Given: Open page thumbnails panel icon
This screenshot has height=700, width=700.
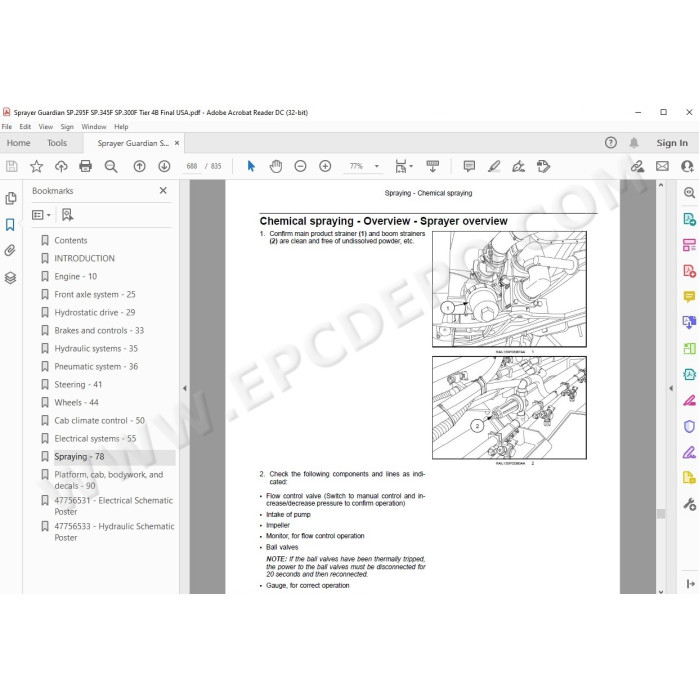Looking at the screenshot, I should coord(11,198).
